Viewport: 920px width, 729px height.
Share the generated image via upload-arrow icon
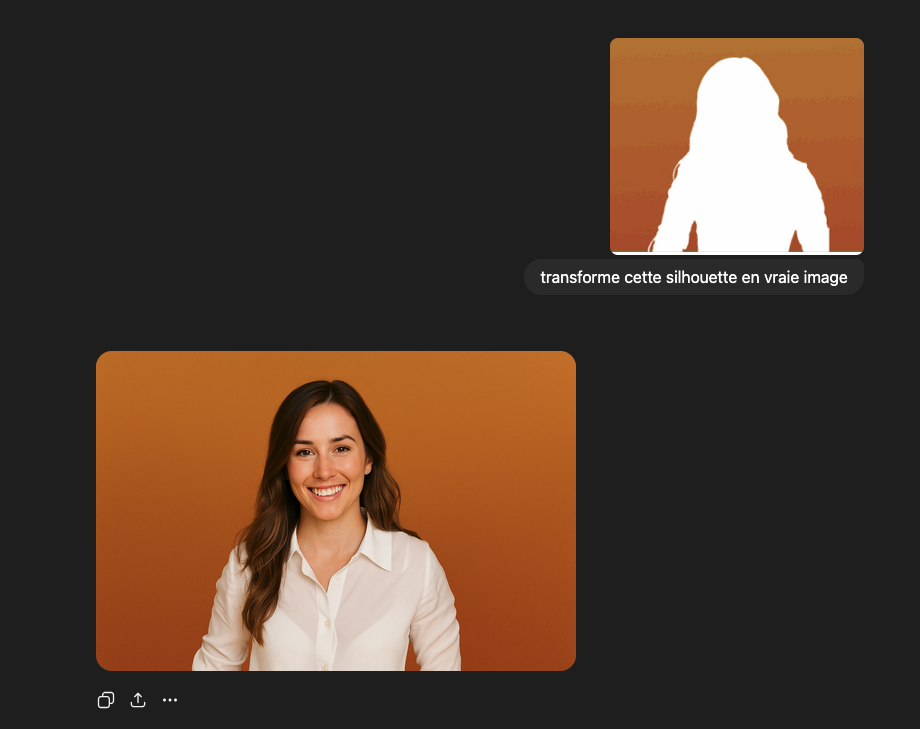point(138,700)
